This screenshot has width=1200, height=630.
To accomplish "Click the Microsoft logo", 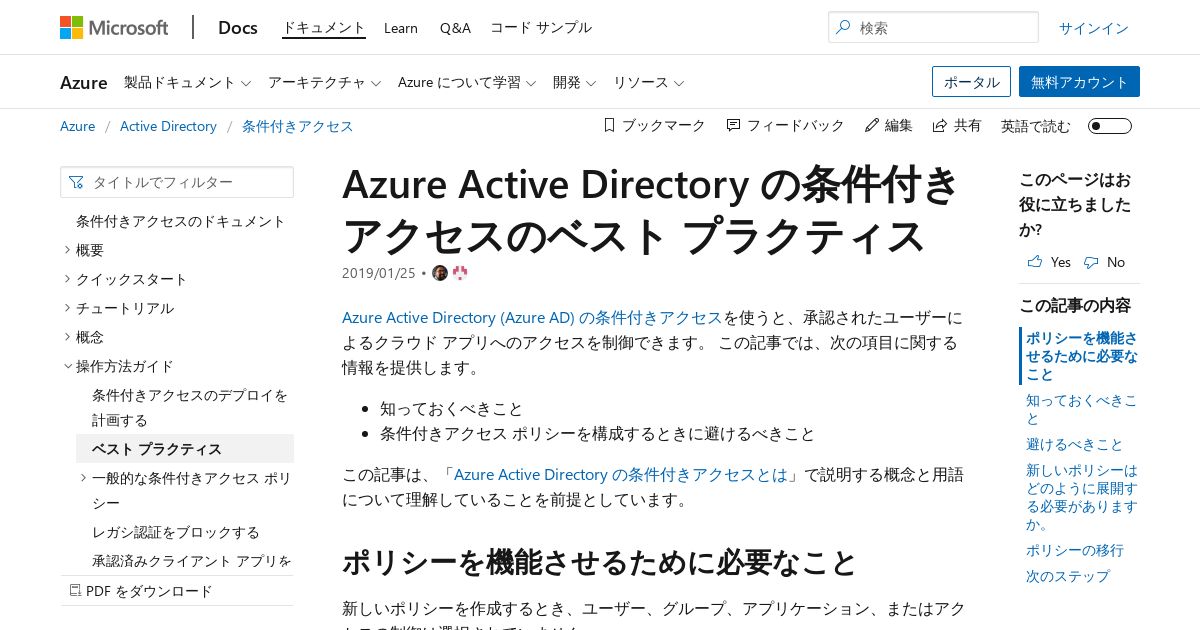I will point(114,27).
